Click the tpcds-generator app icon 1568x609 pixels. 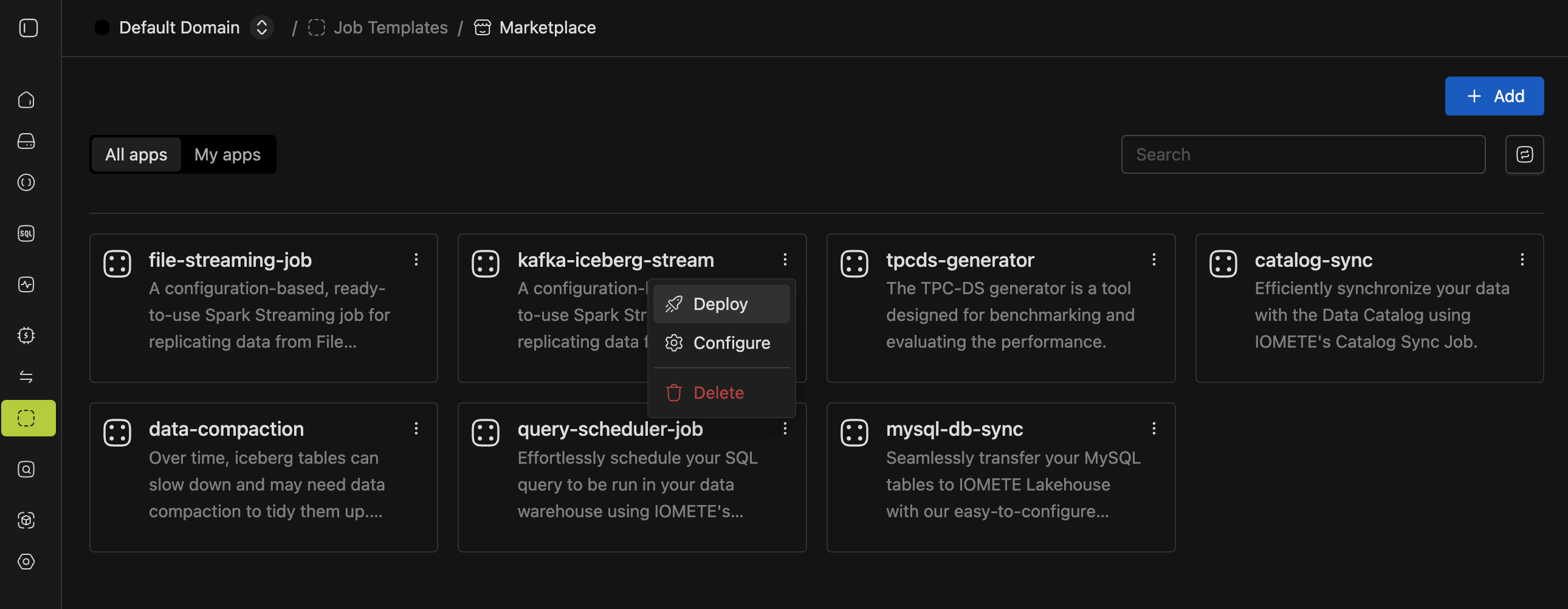pos(854,264)
